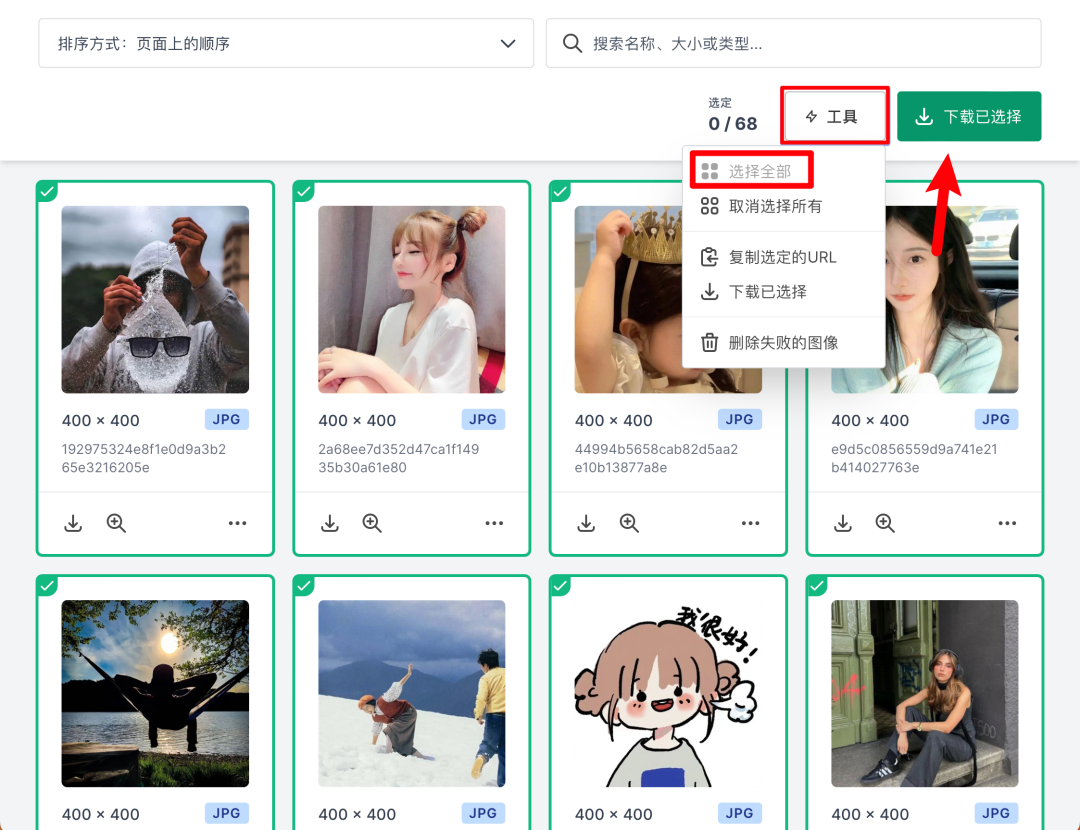Screen dimensions: 1080x830
Task: Download the 44994b5658cab82d5aa2 image via its download icon
Action: coord(586,523)
